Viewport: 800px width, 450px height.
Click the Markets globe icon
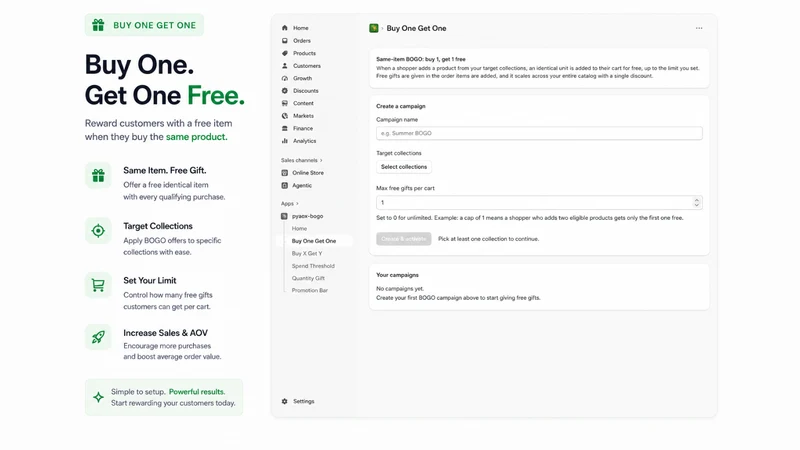[285, 116]
